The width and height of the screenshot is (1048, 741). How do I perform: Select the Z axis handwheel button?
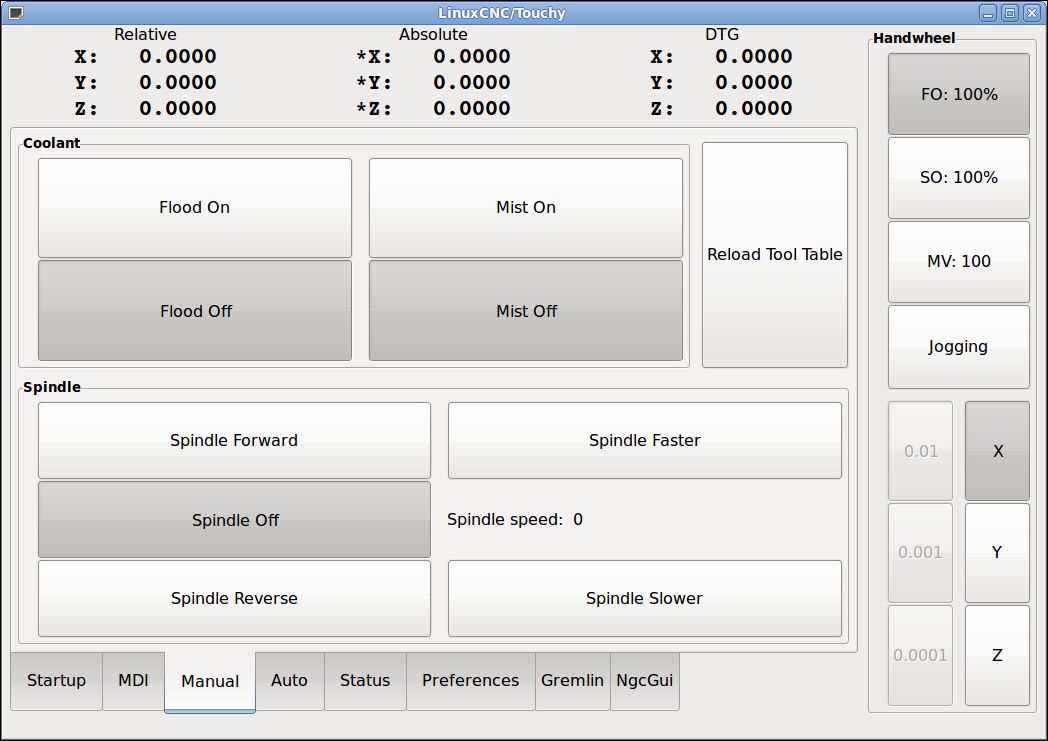pyautogui.click(x=997, y=655)
